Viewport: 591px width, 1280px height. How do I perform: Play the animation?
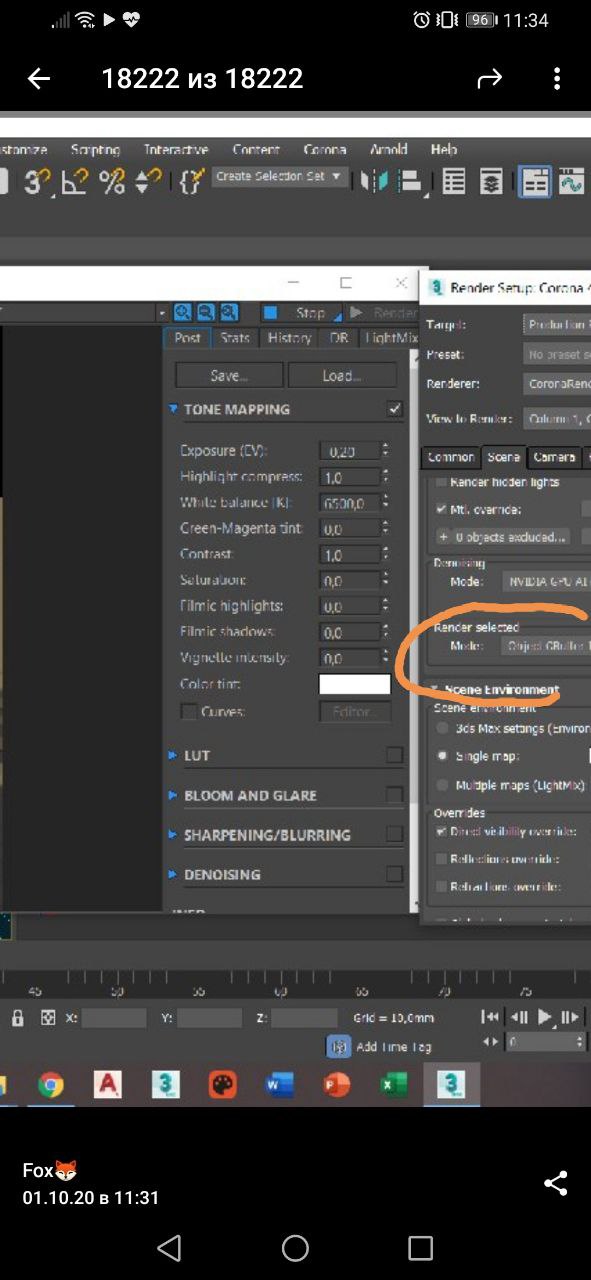click(x=545, y=1017)
